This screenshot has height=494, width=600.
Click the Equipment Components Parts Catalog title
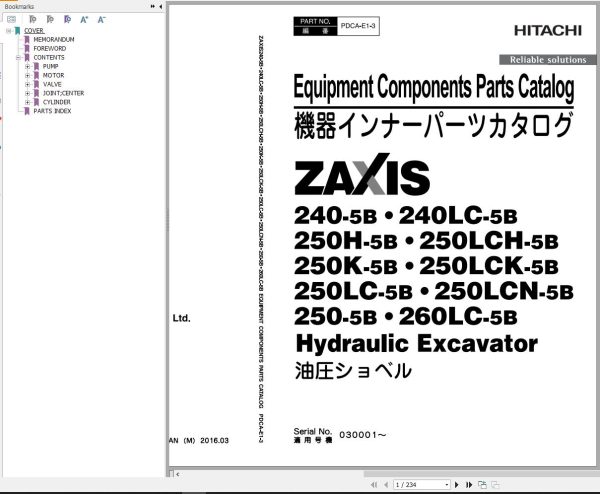[x=434, y=88]
